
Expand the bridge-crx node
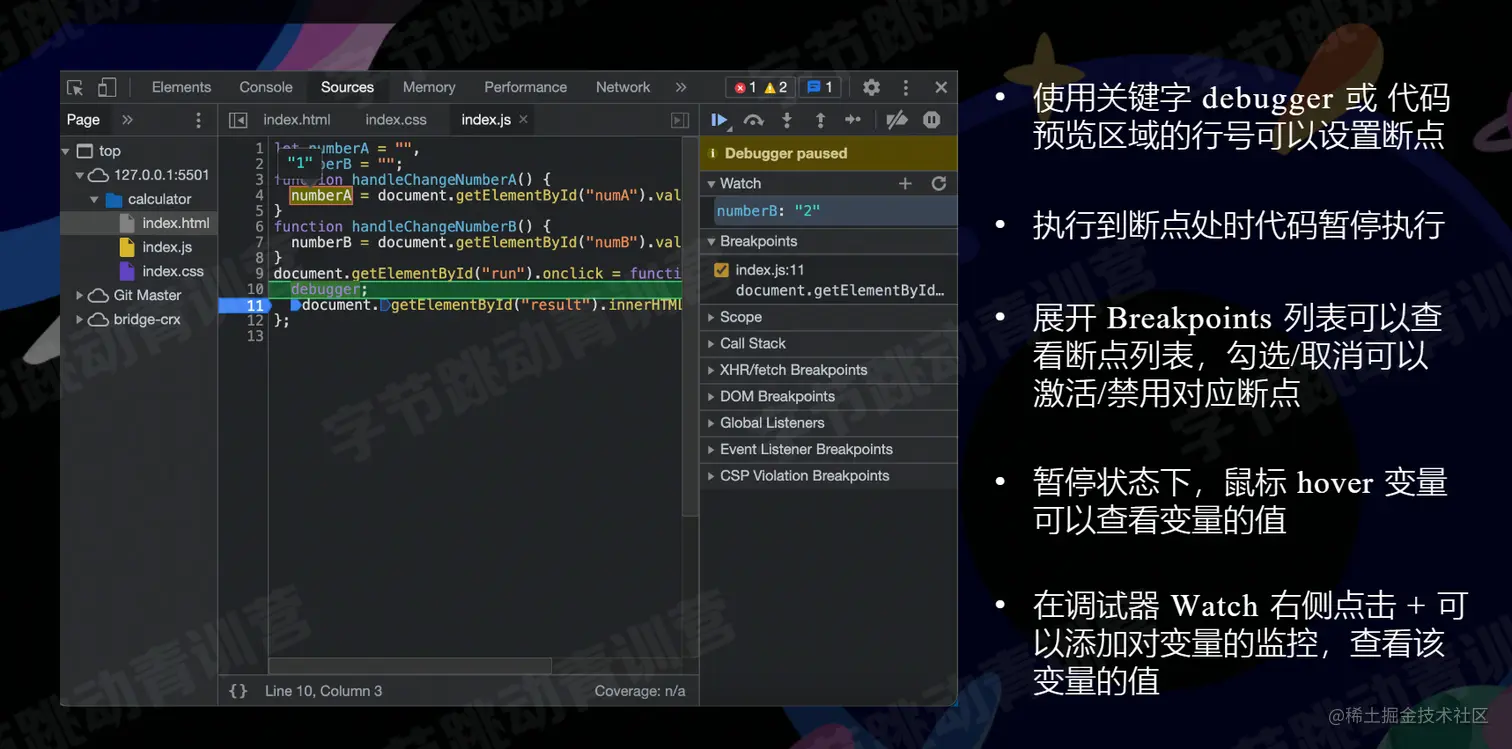point(80,320)
